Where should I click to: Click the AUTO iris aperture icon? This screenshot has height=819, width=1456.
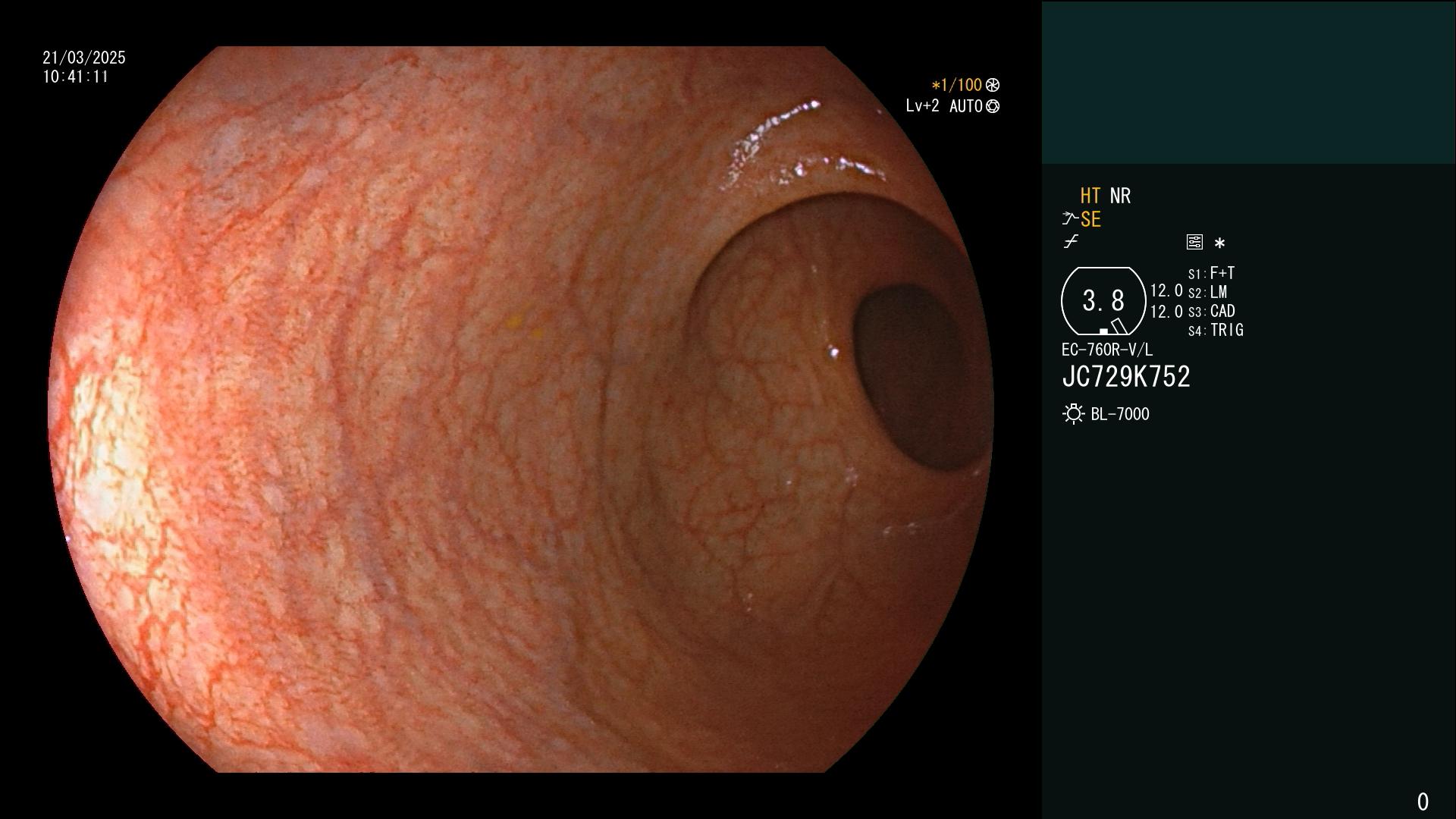[993, 107]
